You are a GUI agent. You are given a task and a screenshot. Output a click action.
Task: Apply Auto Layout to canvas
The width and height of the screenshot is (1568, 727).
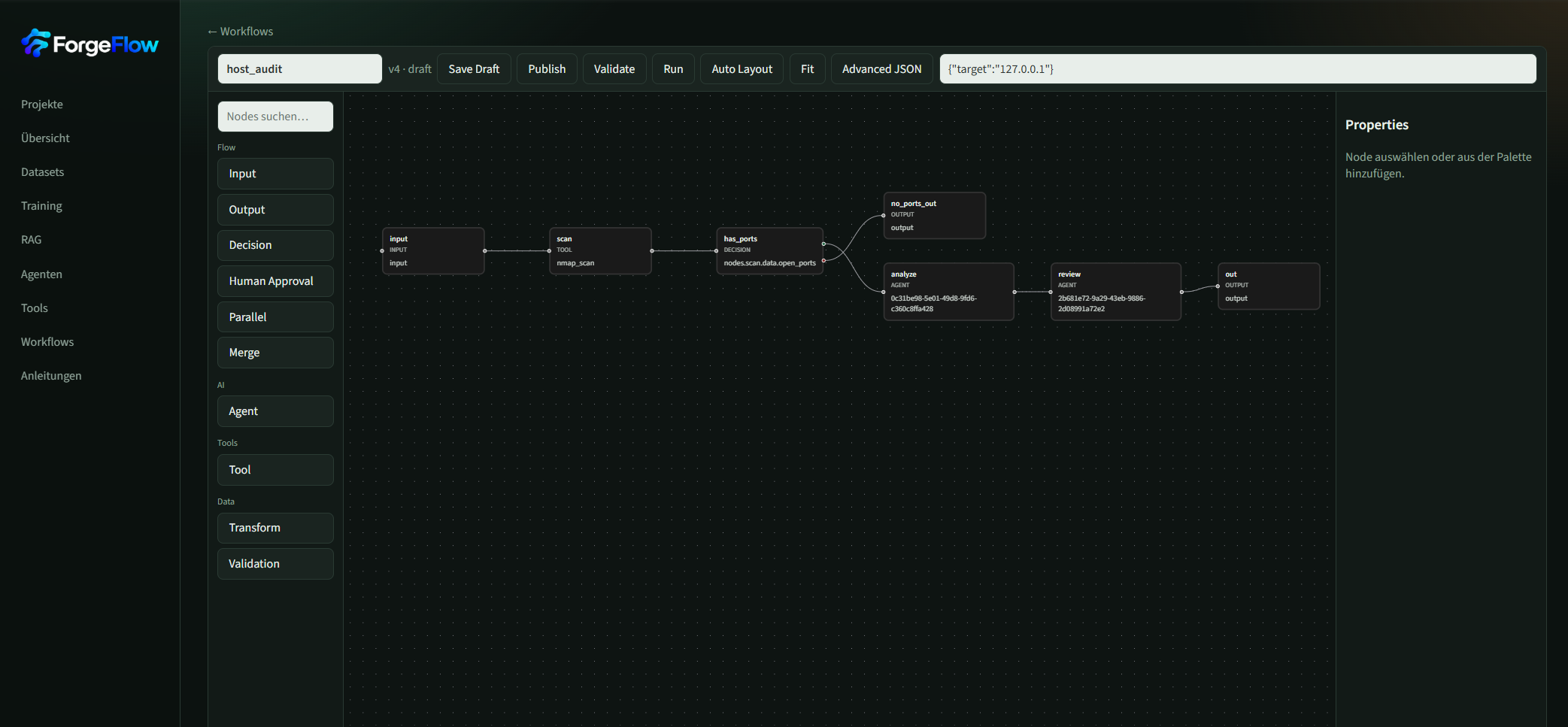coord(742,69)
